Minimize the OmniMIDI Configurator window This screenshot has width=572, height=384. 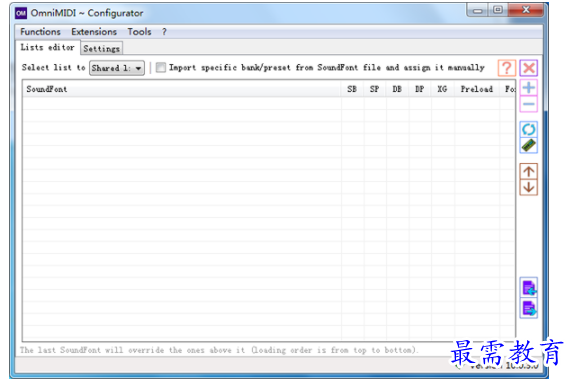pyautogui.click(x=478, y=10)
